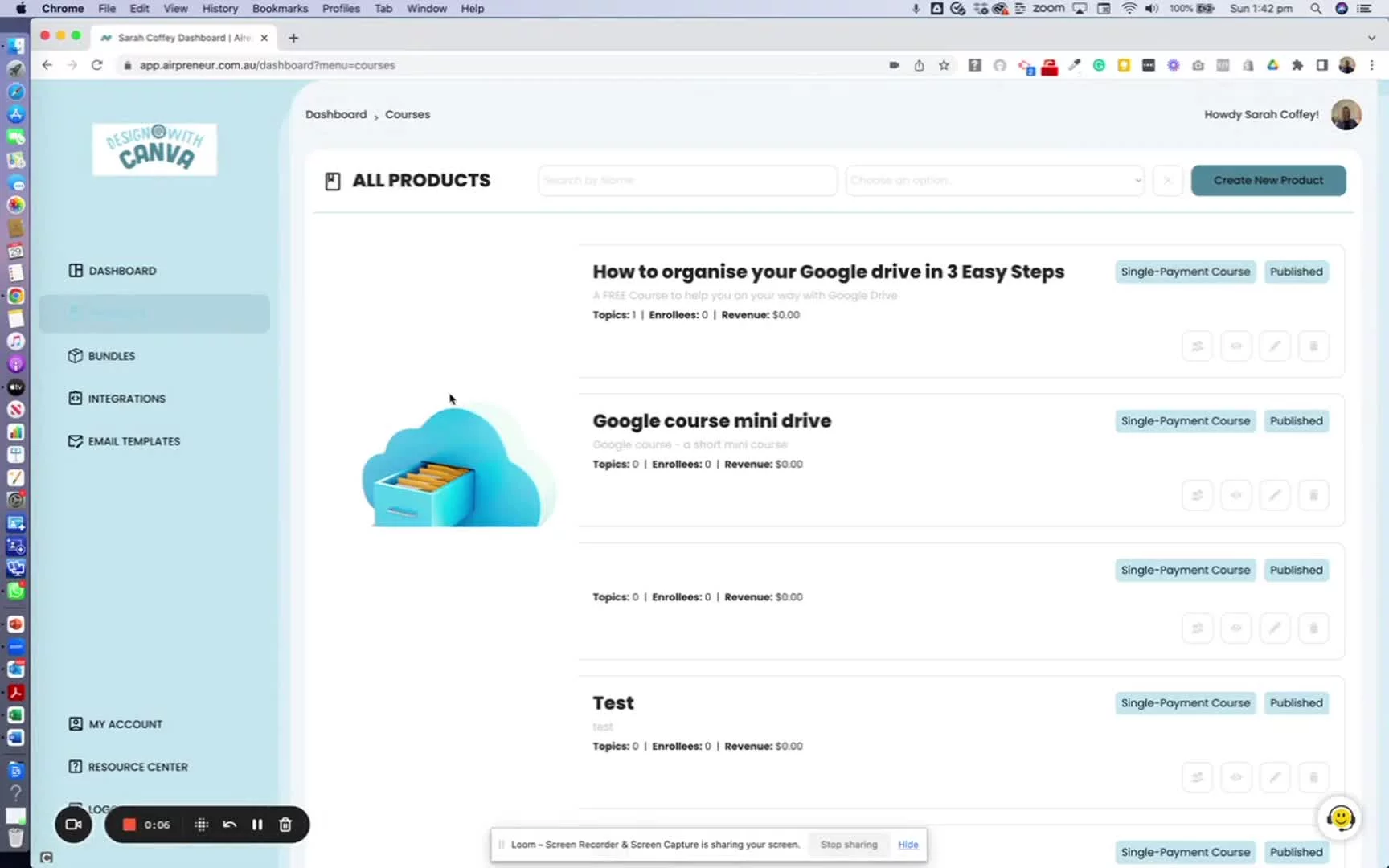Go to Integrations in sidebar
The width and height of the screenshot is (1389, 868).
coord(117,399)
